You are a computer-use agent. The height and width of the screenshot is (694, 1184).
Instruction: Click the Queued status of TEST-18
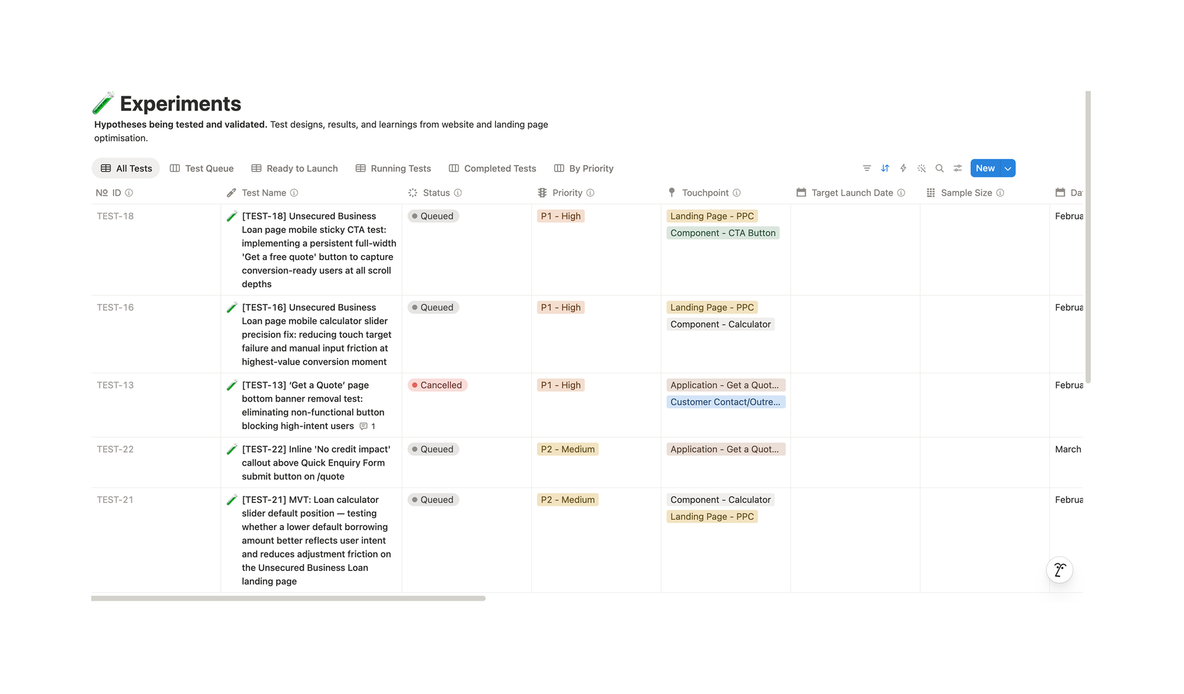pos(433,216)
